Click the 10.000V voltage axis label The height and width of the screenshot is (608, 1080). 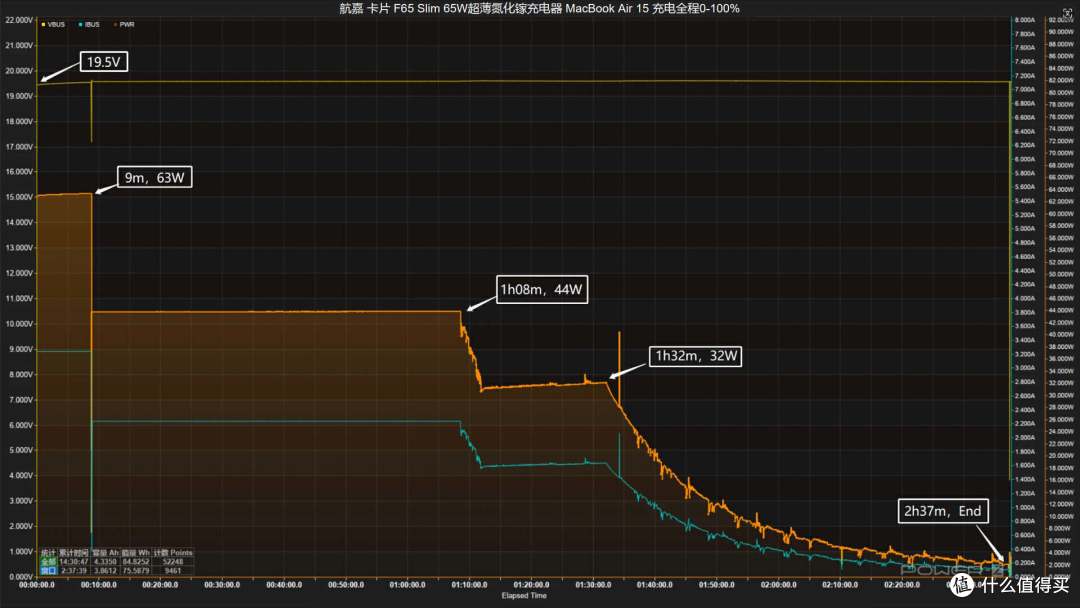tap(19, 324)
